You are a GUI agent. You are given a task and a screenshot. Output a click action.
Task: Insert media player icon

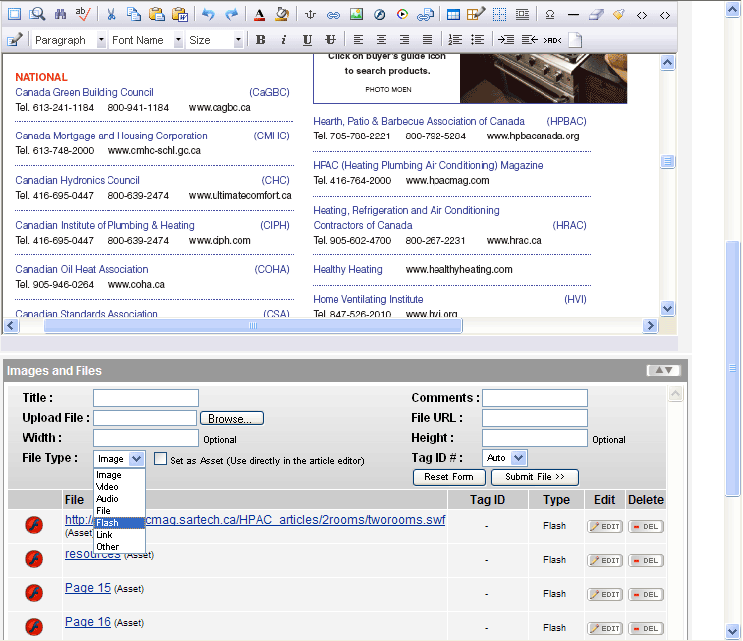402,15
